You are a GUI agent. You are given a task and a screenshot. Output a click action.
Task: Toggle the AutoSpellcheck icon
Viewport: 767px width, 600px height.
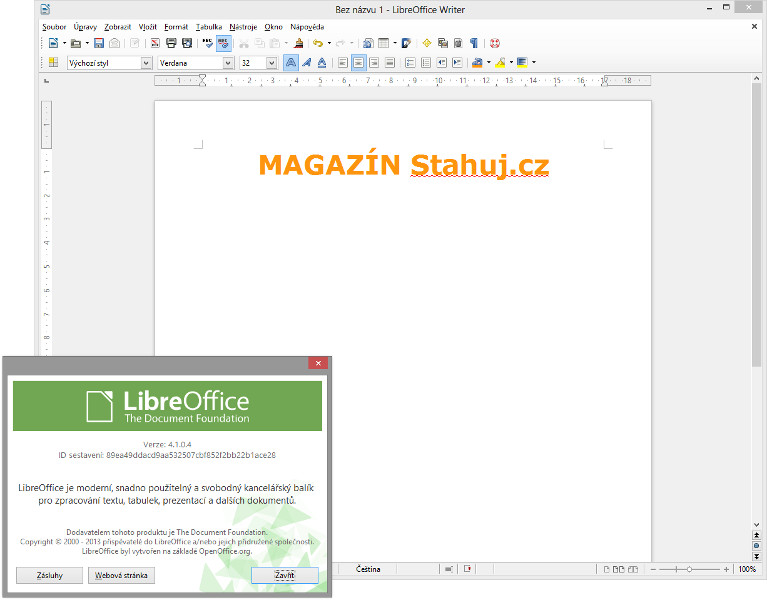[224, 44]
